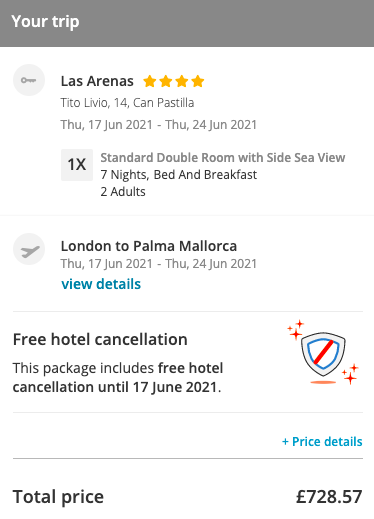Viewport: 374px width, 519px height.
Task: Click the 7 Nights, Bed And Breakfast text
Action: pyautogui.click(x=179, y=175)
